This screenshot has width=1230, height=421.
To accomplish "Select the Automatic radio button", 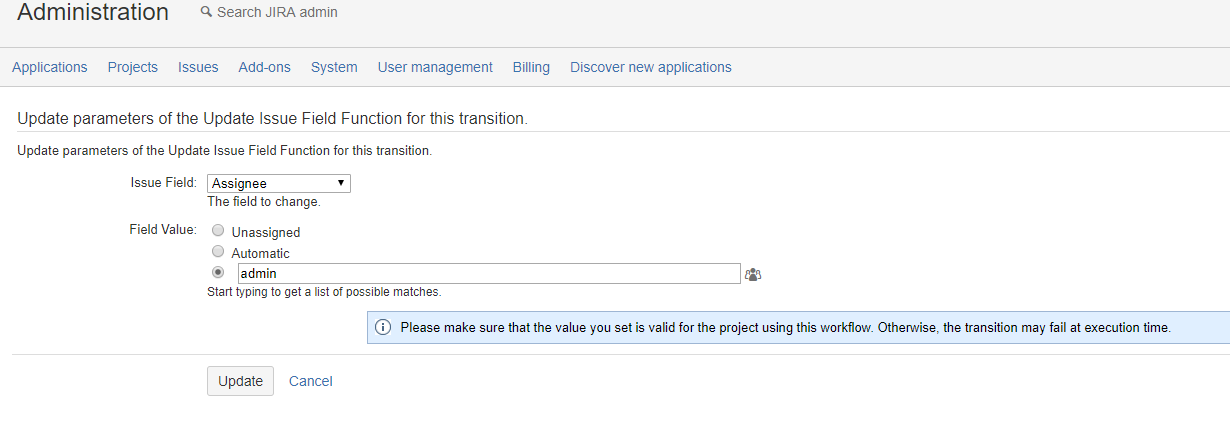I will click(218, 252).
